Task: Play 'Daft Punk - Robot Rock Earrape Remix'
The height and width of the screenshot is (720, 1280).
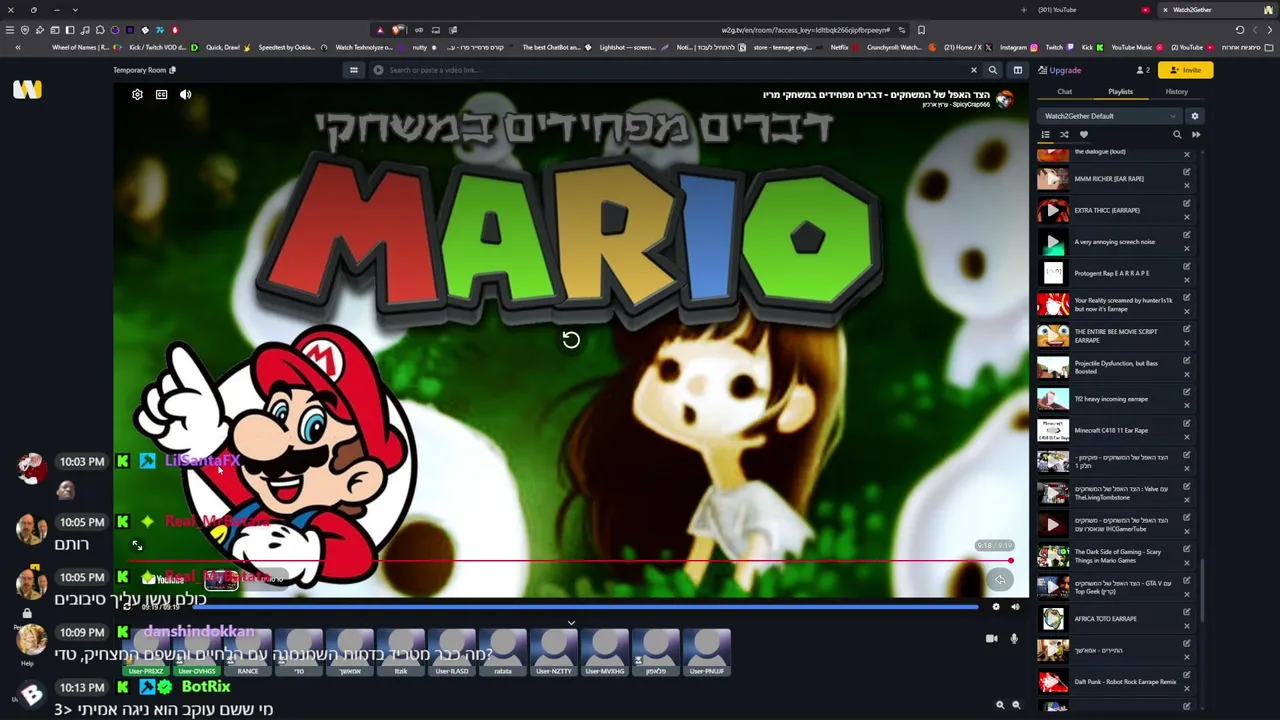Action: 1052,682
